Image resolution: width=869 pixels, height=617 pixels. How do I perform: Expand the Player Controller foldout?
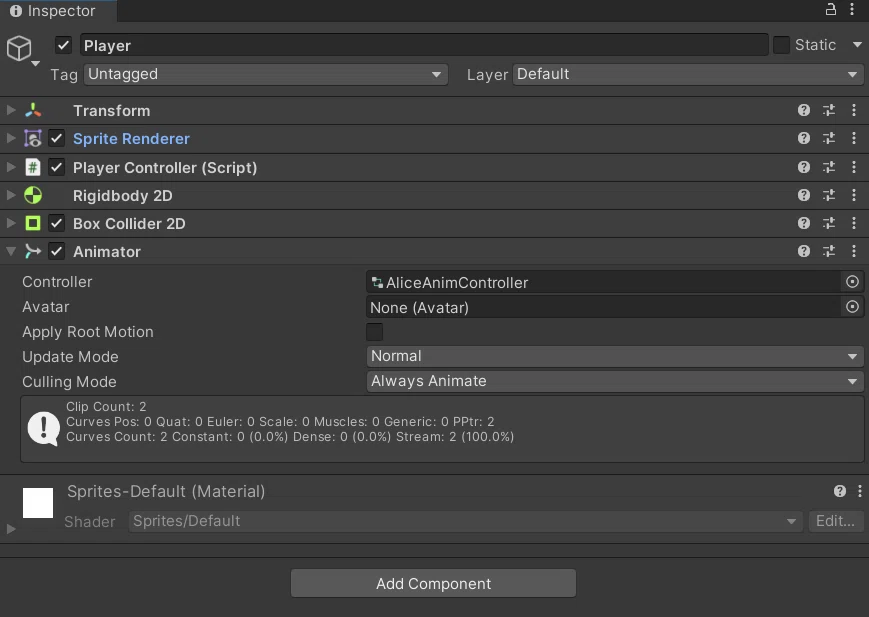coord(11,167)
